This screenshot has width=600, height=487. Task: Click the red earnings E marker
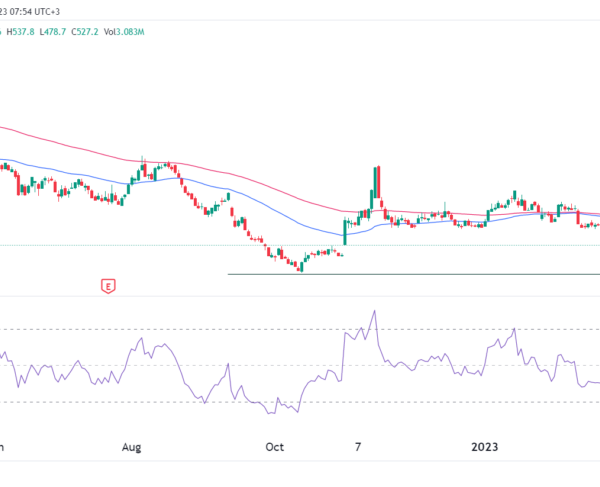point(108,286)
